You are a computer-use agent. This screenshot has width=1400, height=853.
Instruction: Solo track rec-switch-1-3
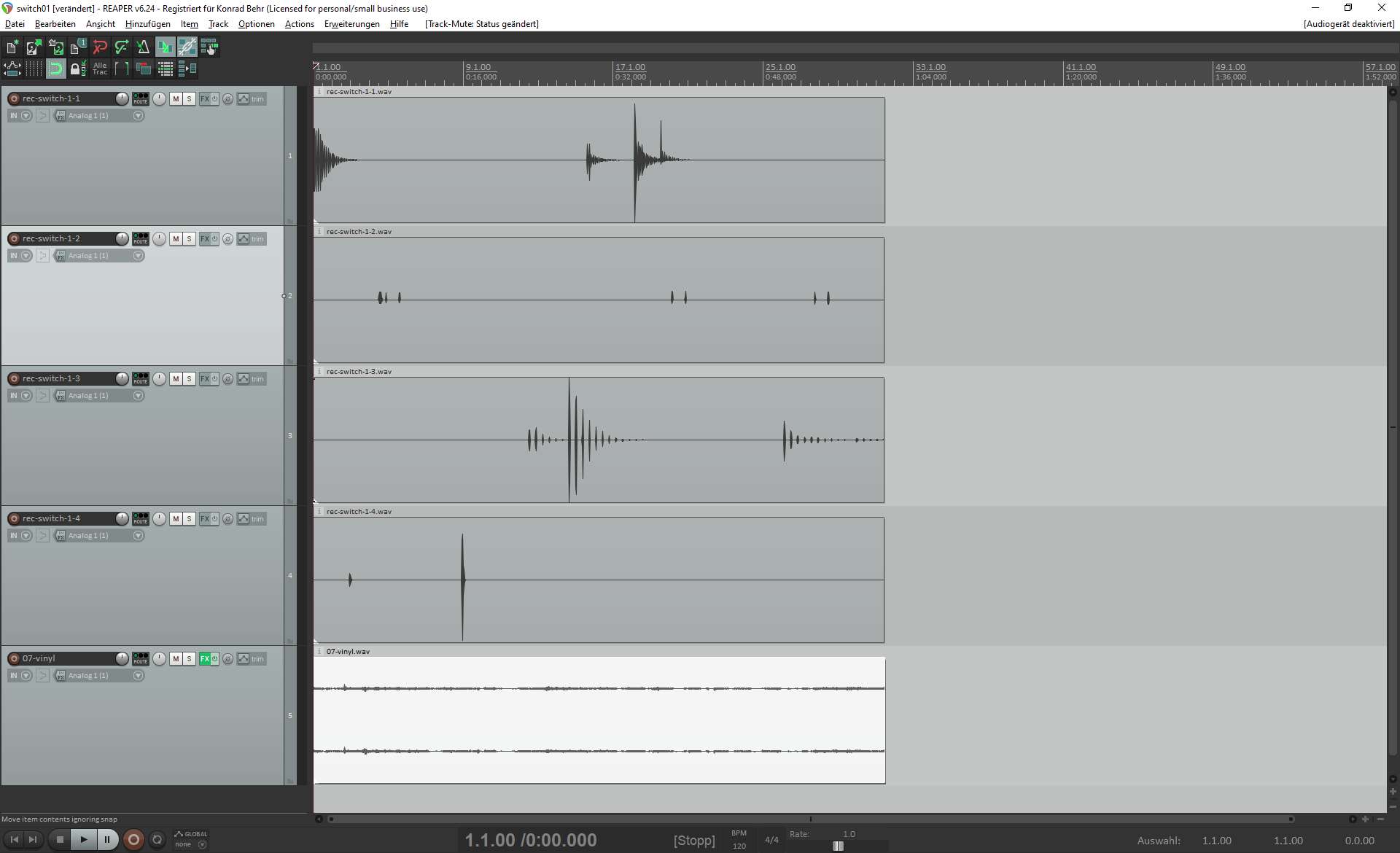click(190, 379)
